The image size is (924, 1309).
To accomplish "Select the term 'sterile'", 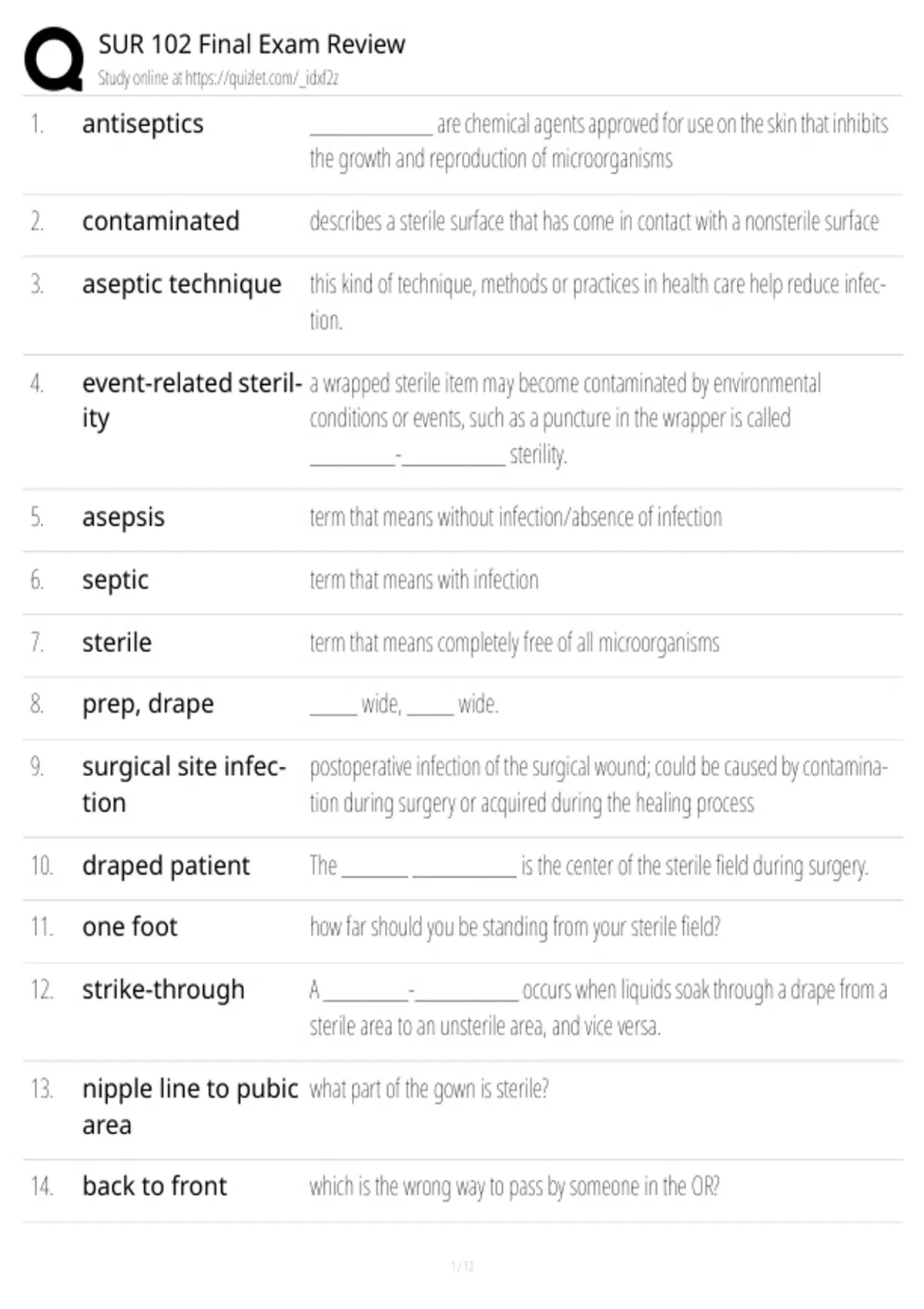I will pos(117,642).
